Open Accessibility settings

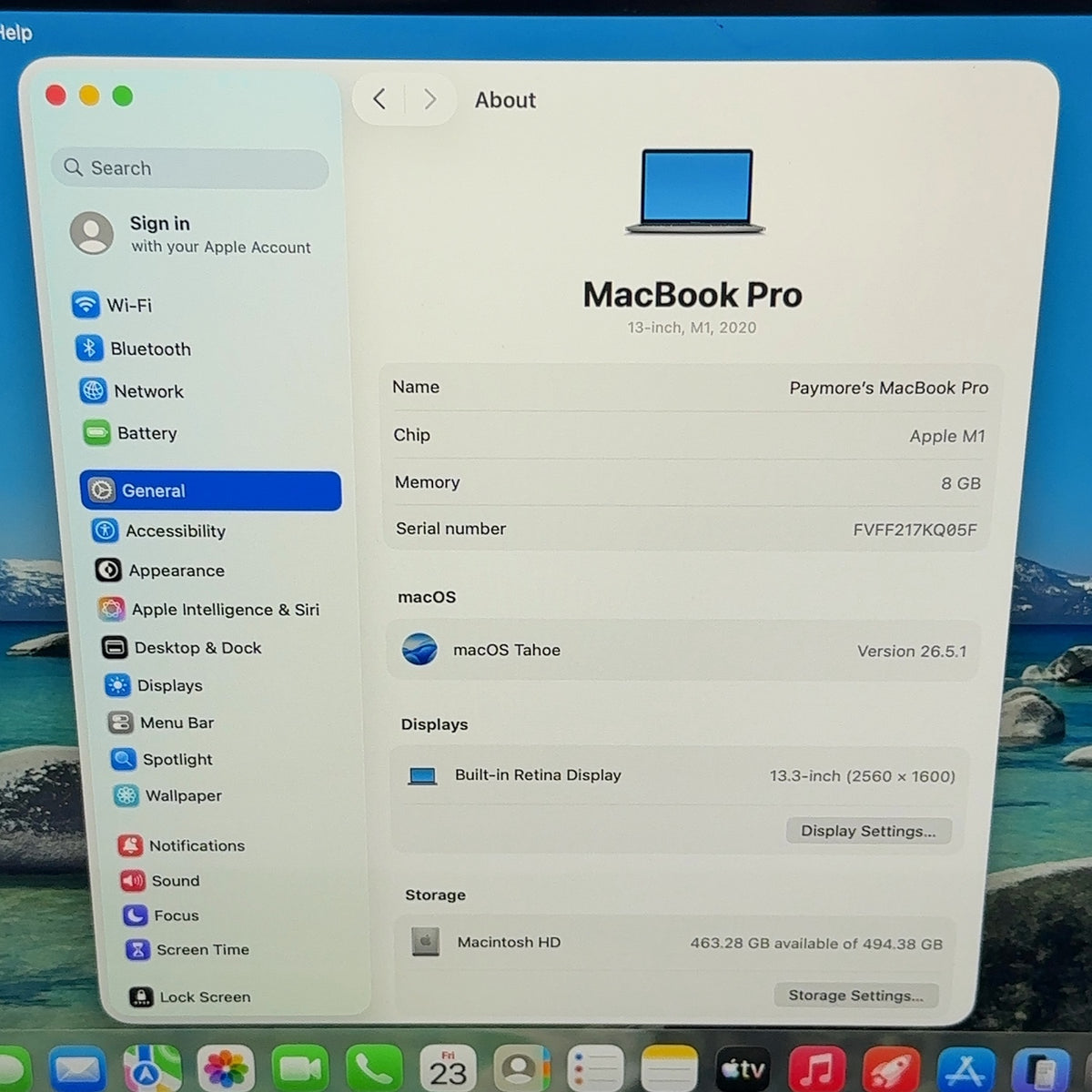tap(159, 531)
